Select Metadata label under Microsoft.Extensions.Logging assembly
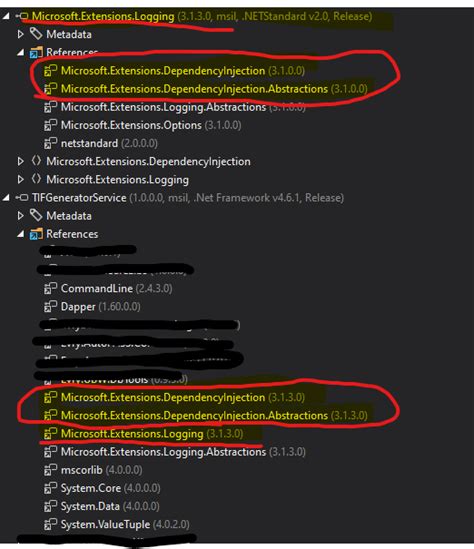Viewport: 474px width, 549px height. [x=69, y=35]
